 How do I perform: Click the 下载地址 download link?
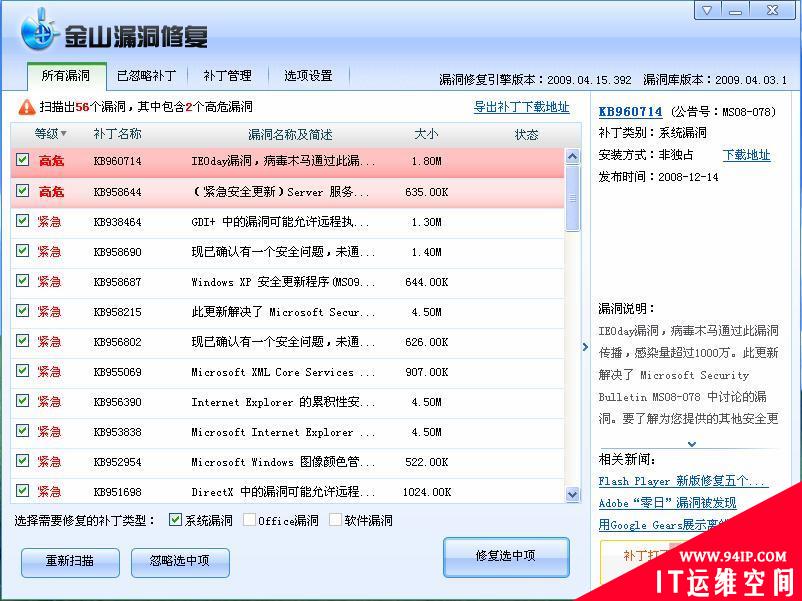(x=746, y=155)
